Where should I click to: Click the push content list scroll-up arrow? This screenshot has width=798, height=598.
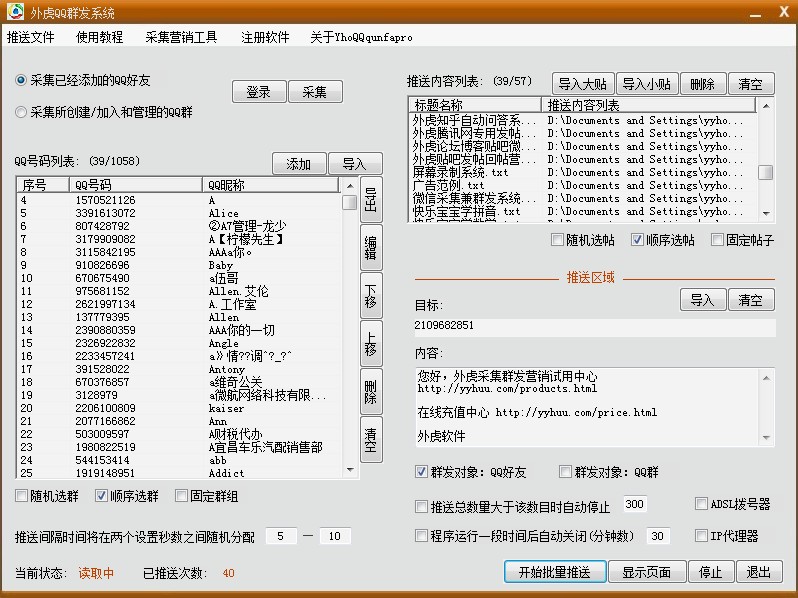[x=766, y=106]
